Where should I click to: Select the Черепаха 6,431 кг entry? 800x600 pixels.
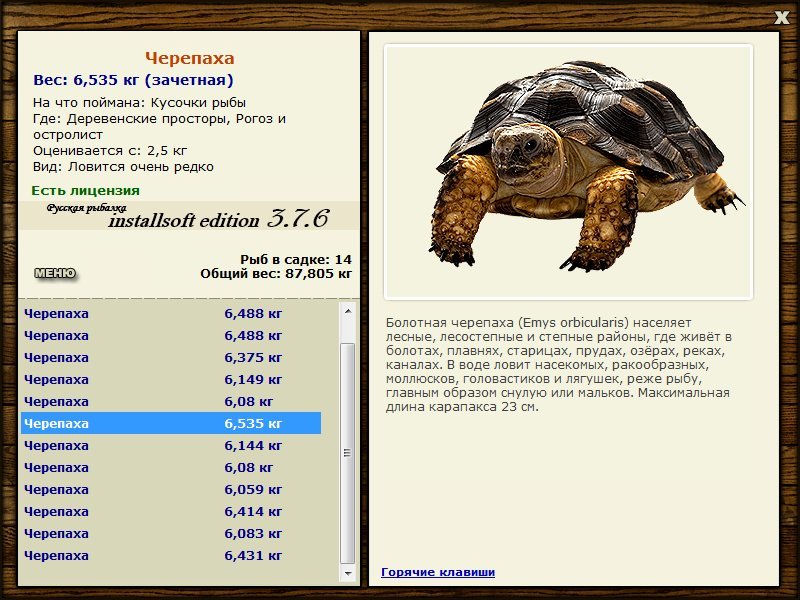coord(171,555)
